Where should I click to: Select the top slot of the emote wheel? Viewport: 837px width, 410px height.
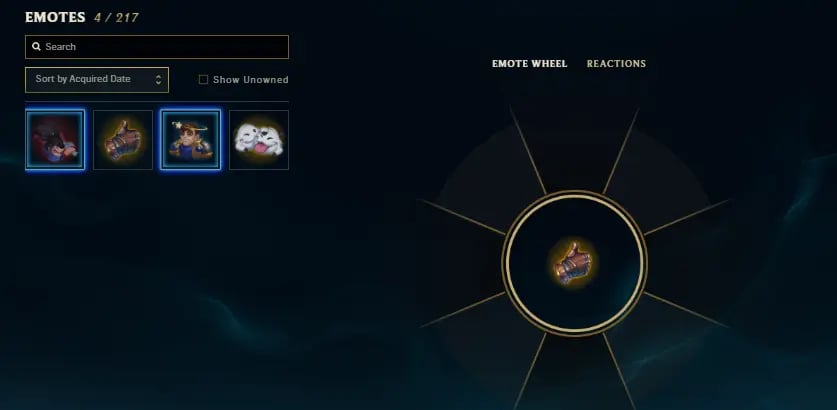574,149
